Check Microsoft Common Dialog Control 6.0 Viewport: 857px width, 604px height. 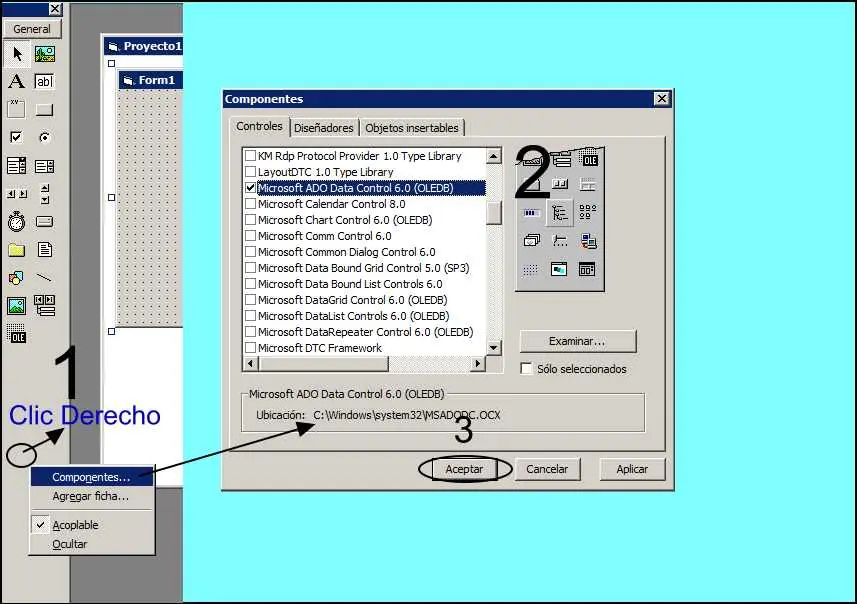250,251
